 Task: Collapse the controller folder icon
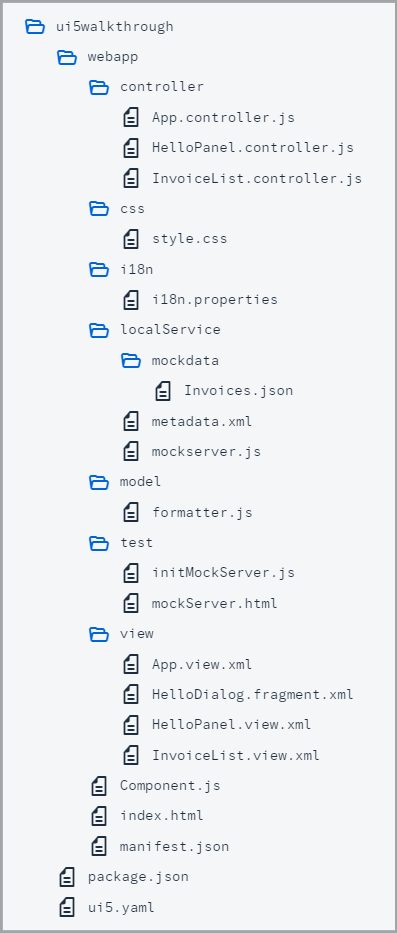pos(99,87)
